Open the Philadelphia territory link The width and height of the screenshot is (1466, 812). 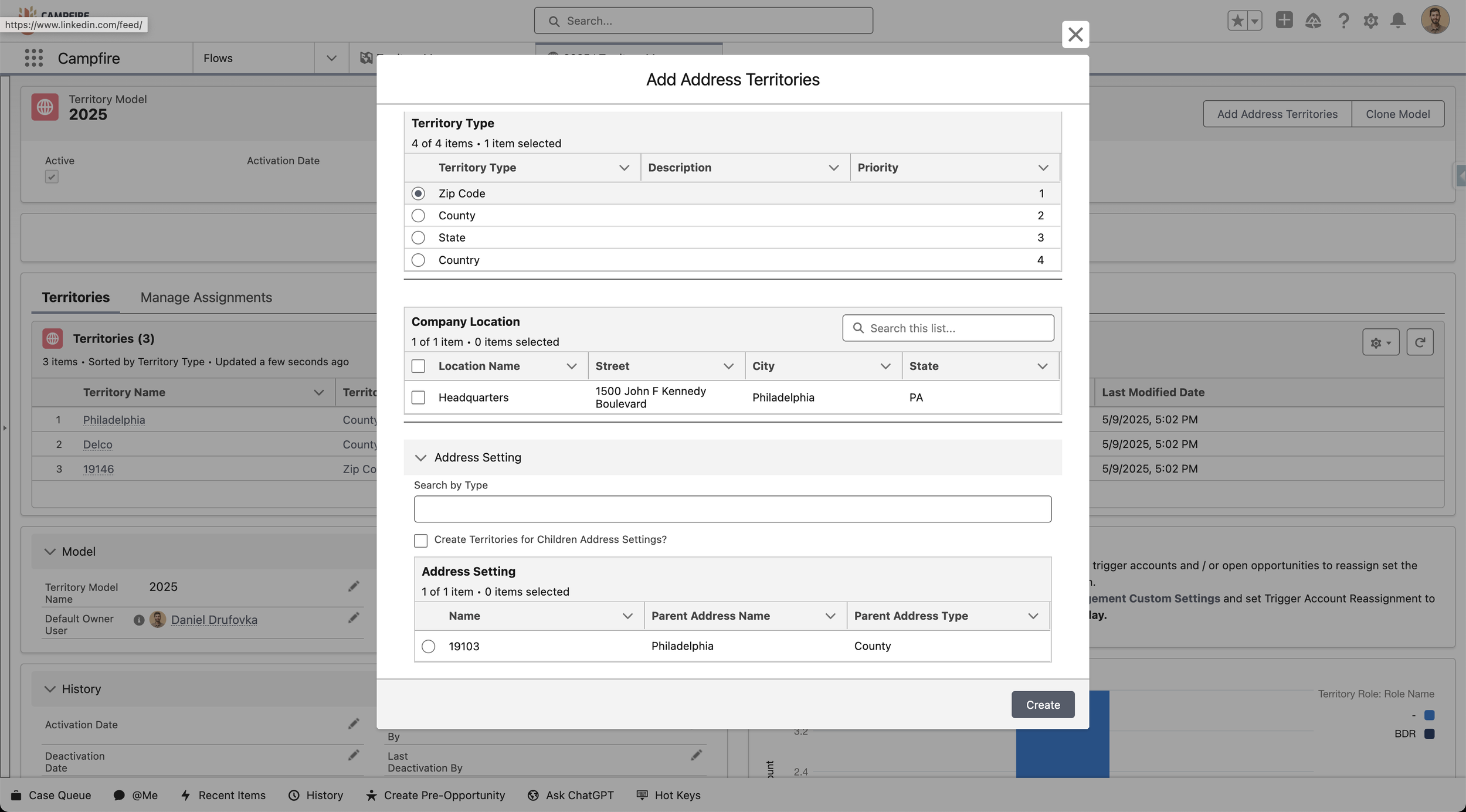click(114, 420)
